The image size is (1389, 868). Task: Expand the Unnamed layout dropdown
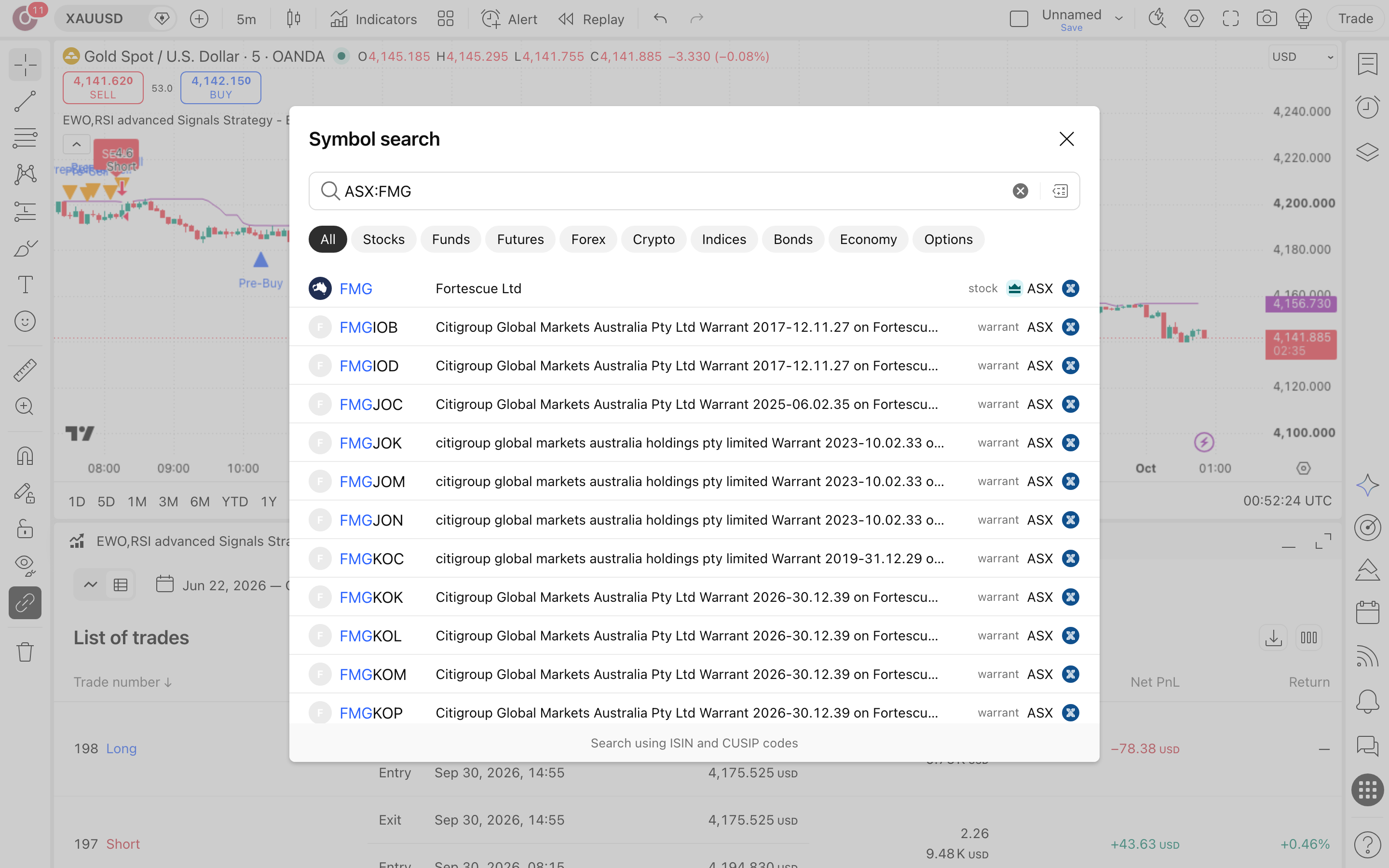coord(1118,19)
